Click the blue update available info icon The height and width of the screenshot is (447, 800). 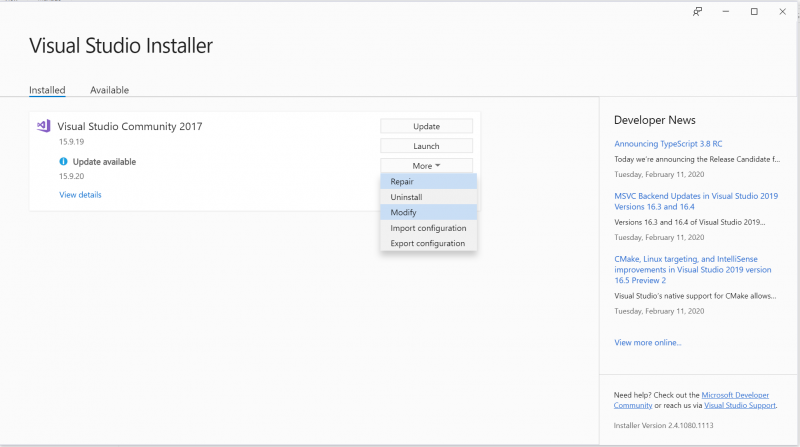[63, 161]
